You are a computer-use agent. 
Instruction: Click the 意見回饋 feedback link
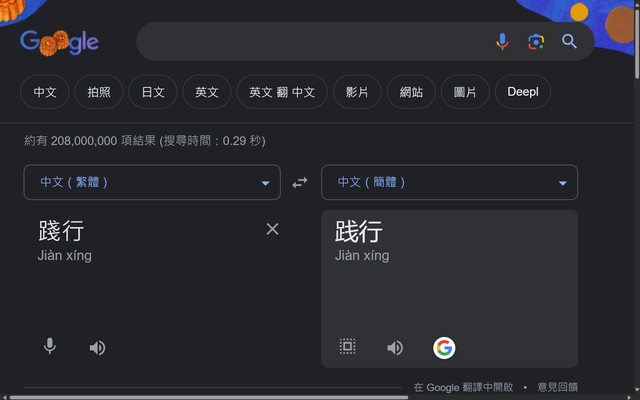point(557,387)
